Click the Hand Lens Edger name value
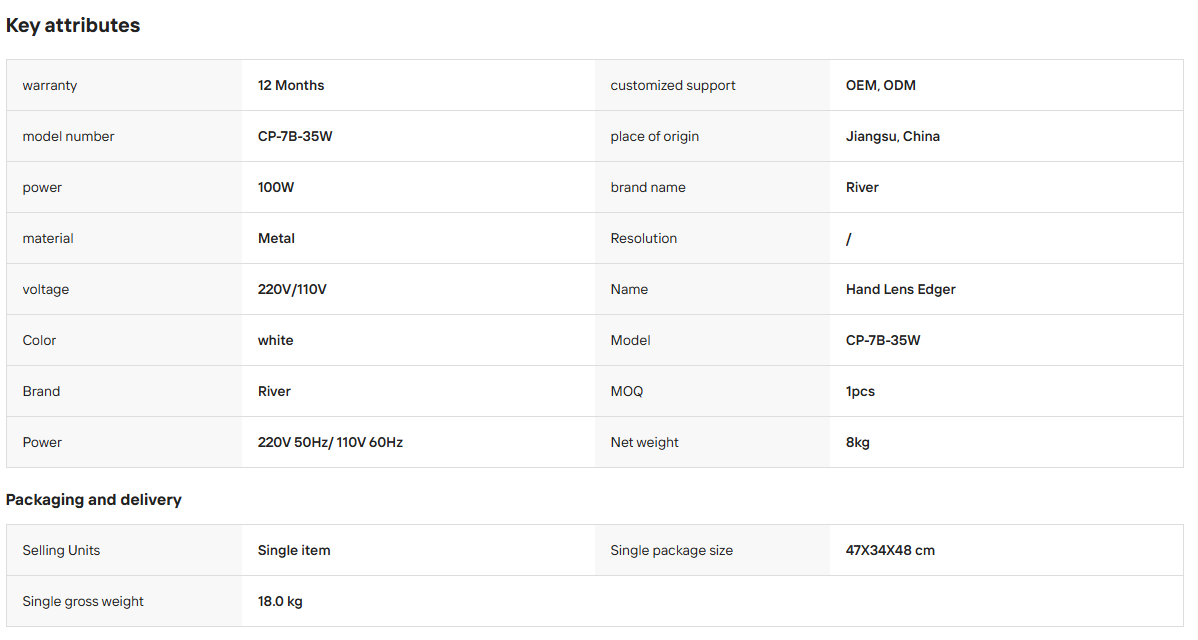The image size is (1198, 640). pyautogui.click(x=900, y=289)
